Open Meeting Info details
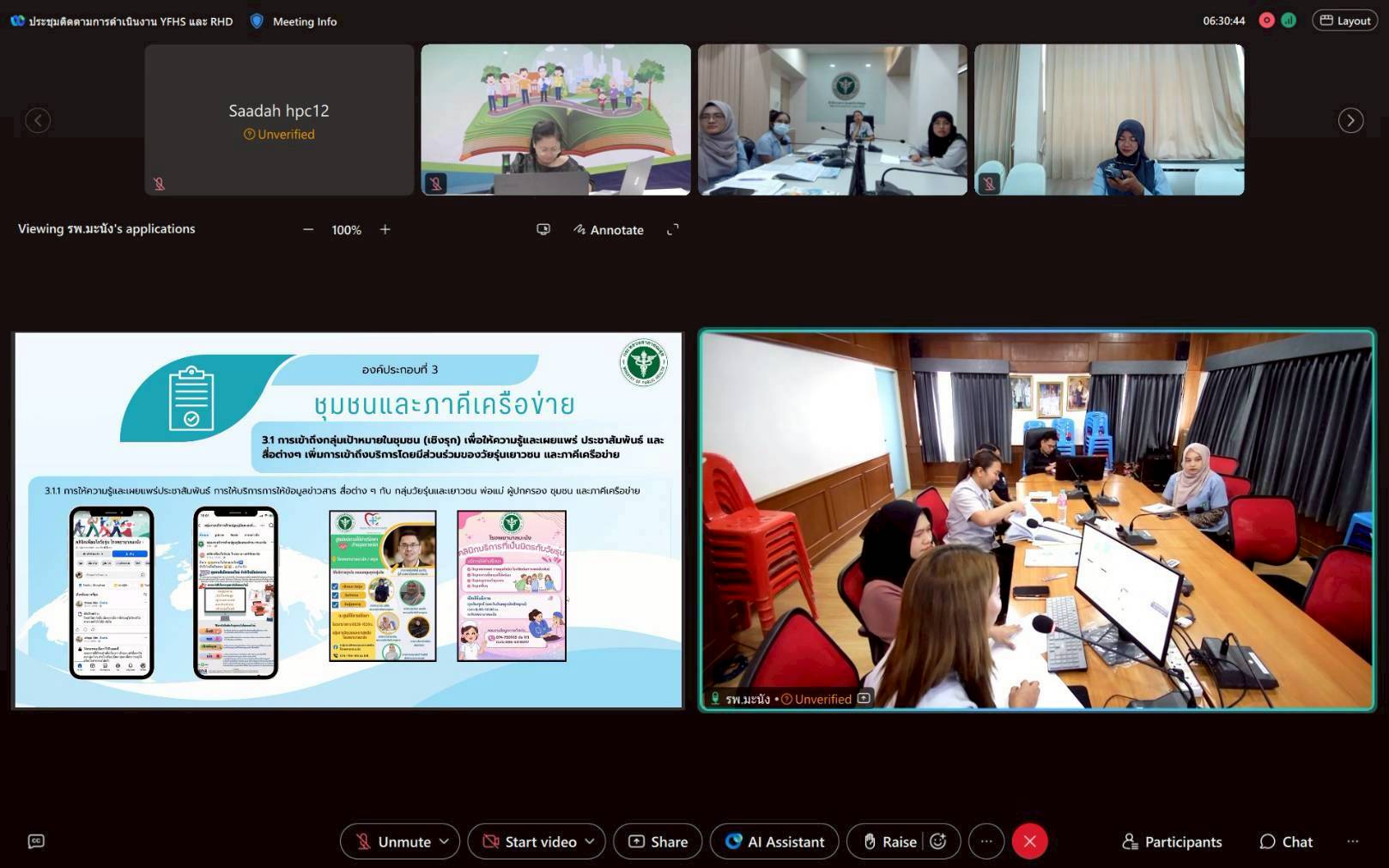The height and width of the screenshot is (868, 1389). 294,21
